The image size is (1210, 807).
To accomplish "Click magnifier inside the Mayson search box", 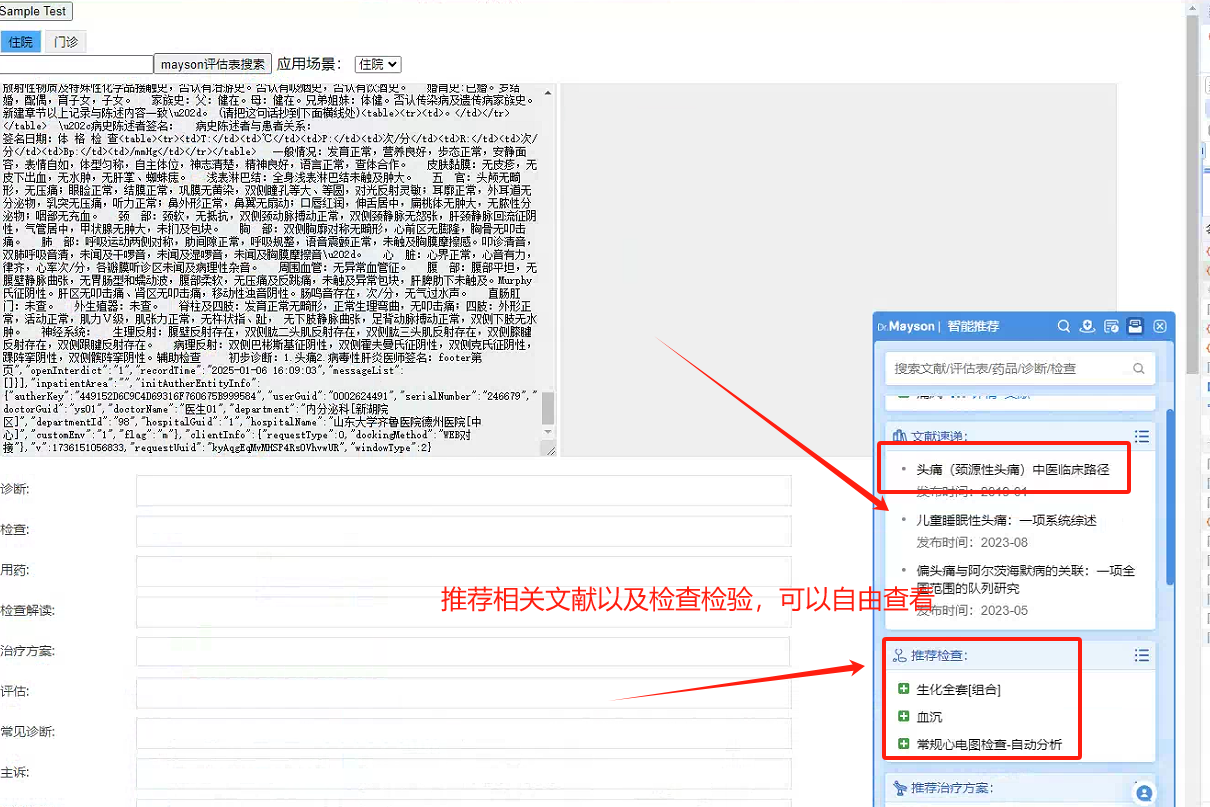I will [x=1139, y=368].
